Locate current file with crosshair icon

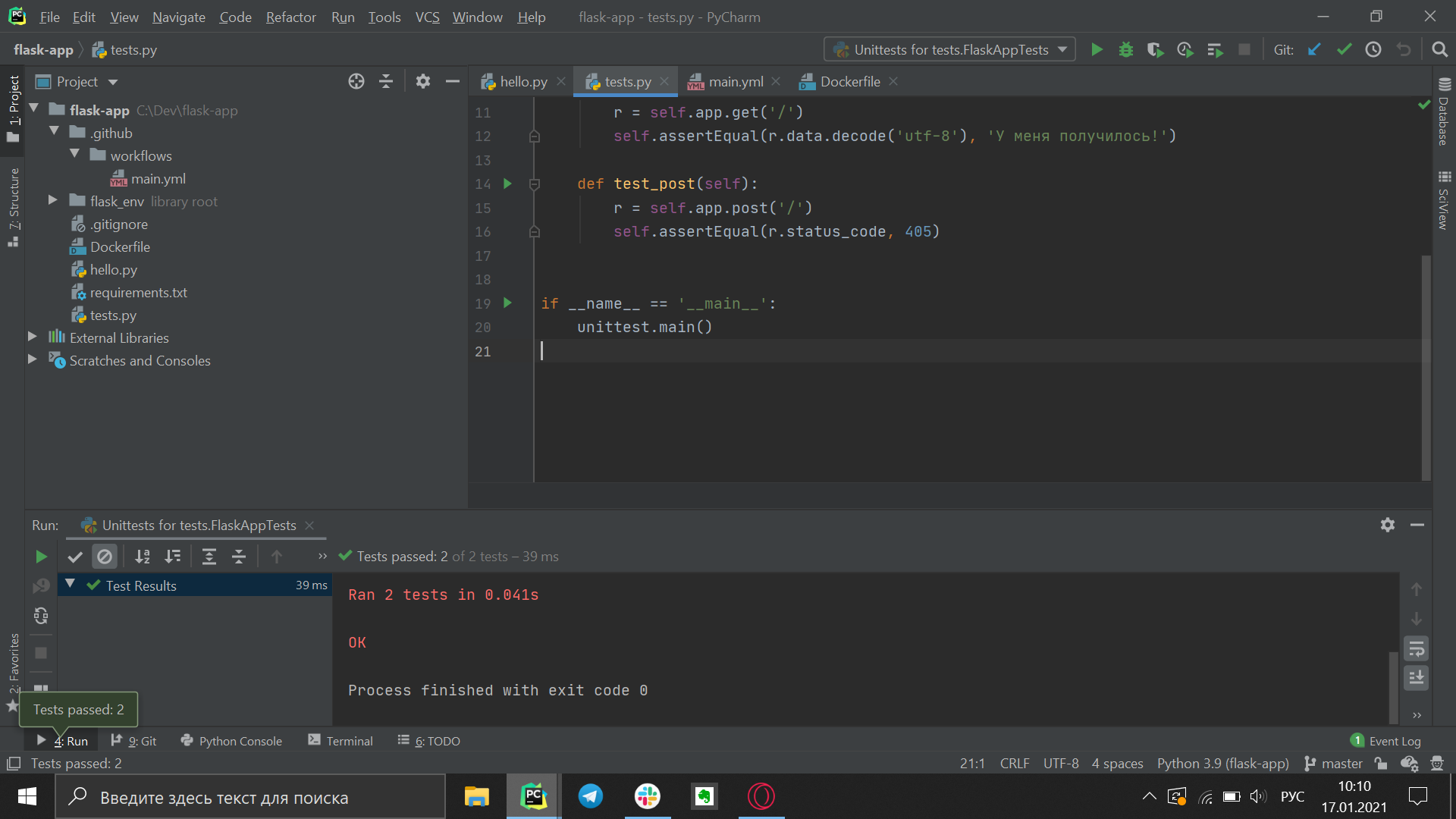[356, 82]
